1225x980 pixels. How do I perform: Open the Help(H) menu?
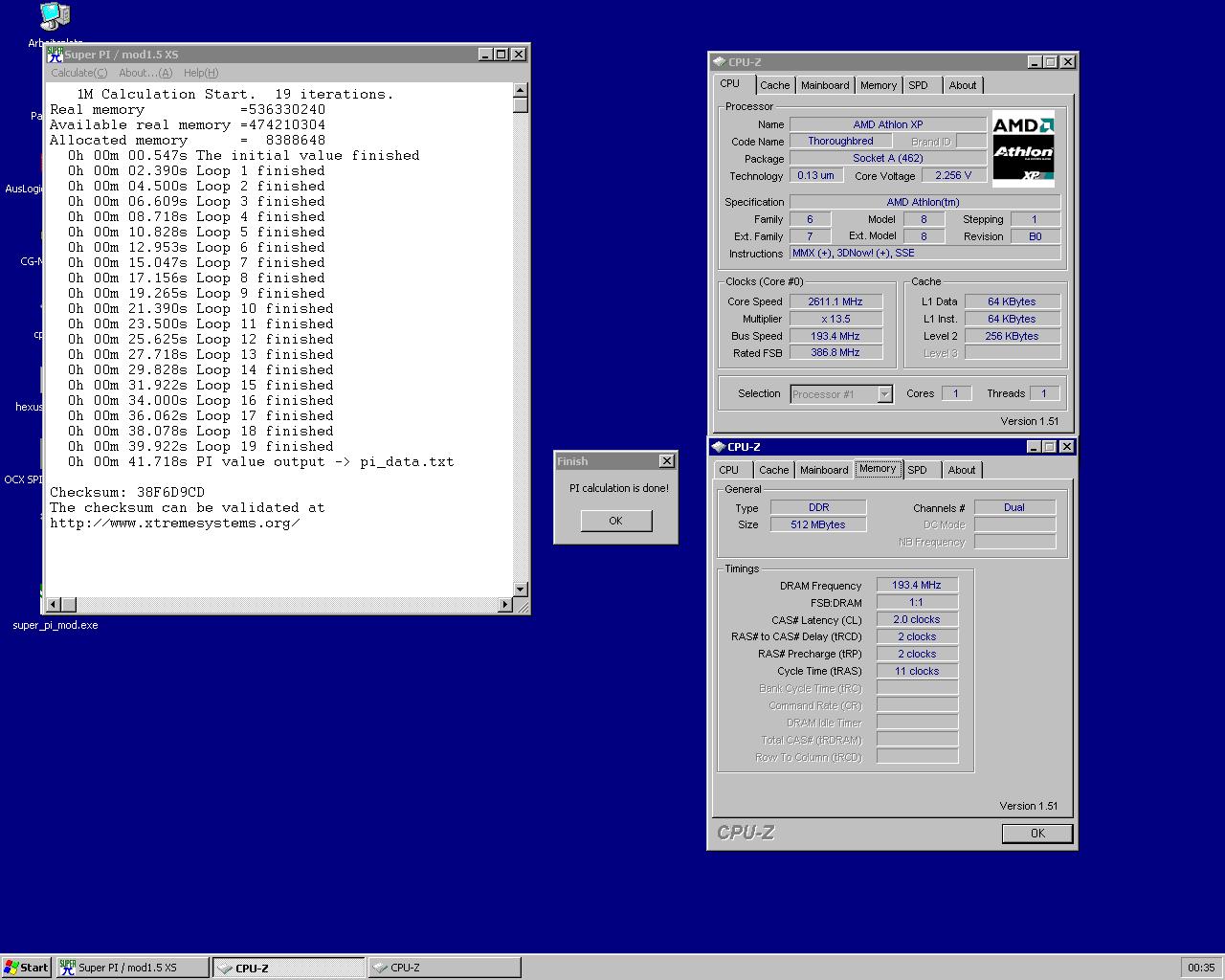click(201, 73)
